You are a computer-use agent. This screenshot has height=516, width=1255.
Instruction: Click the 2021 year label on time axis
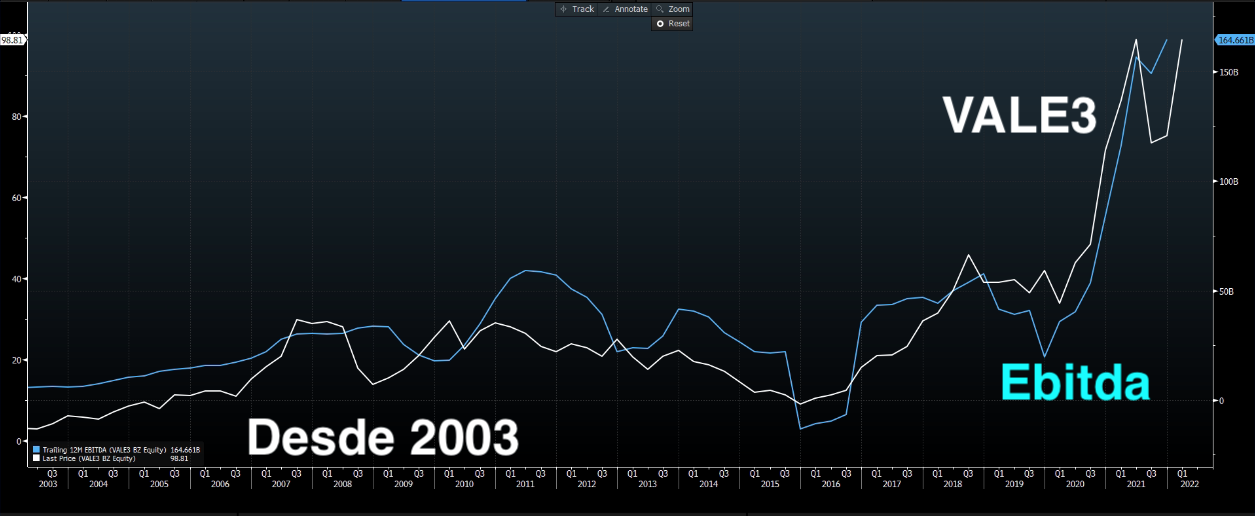tap(1135, 484)
